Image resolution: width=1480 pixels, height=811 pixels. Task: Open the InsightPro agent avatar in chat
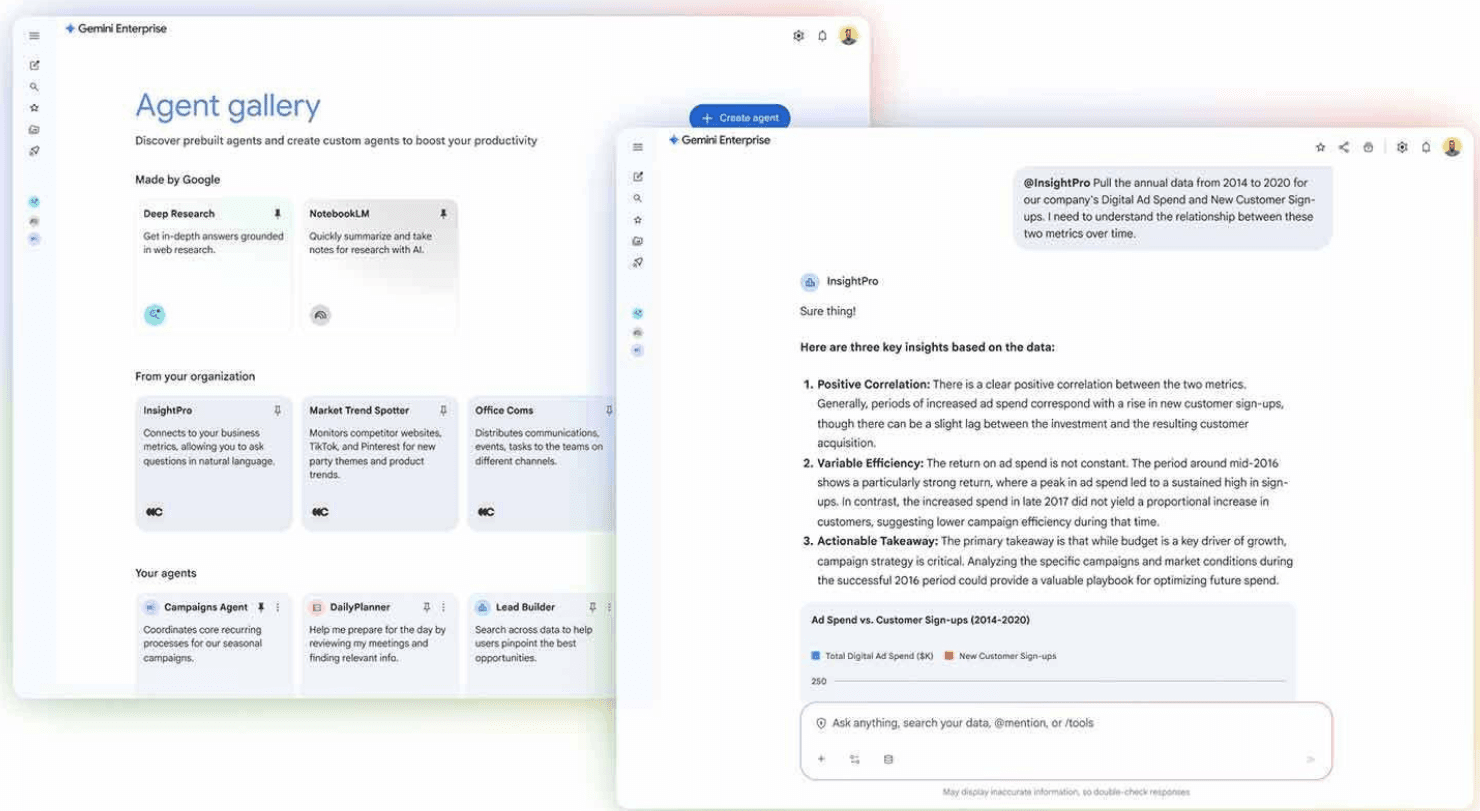(x=810, y=281)
